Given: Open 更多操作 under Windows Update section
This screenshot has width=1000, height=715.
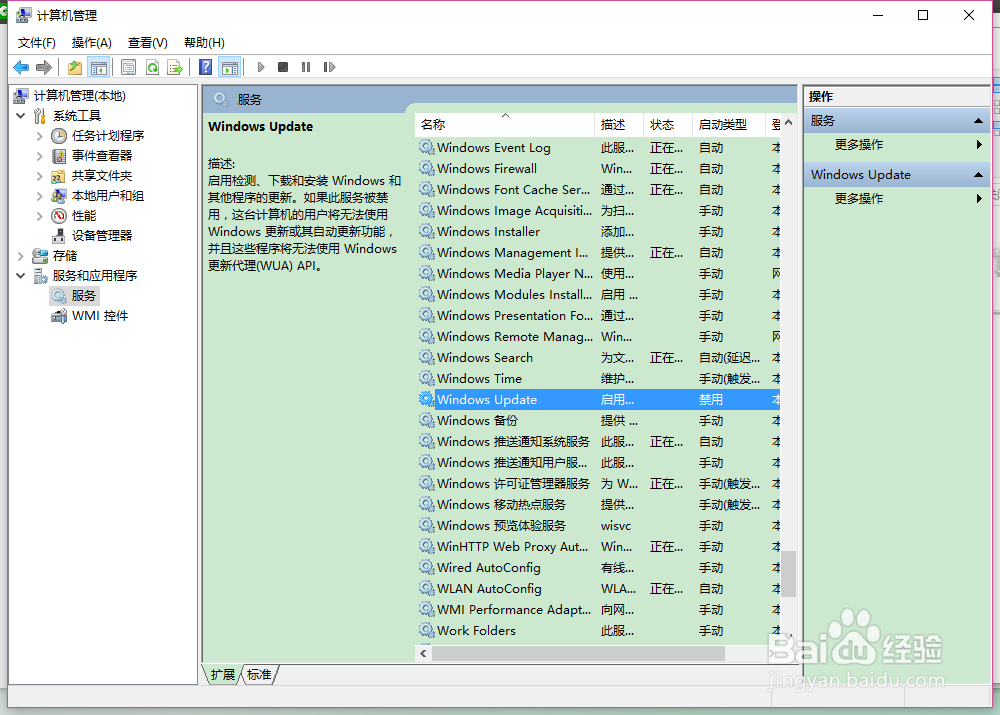Looking at the screenshot, I should 859,199.
